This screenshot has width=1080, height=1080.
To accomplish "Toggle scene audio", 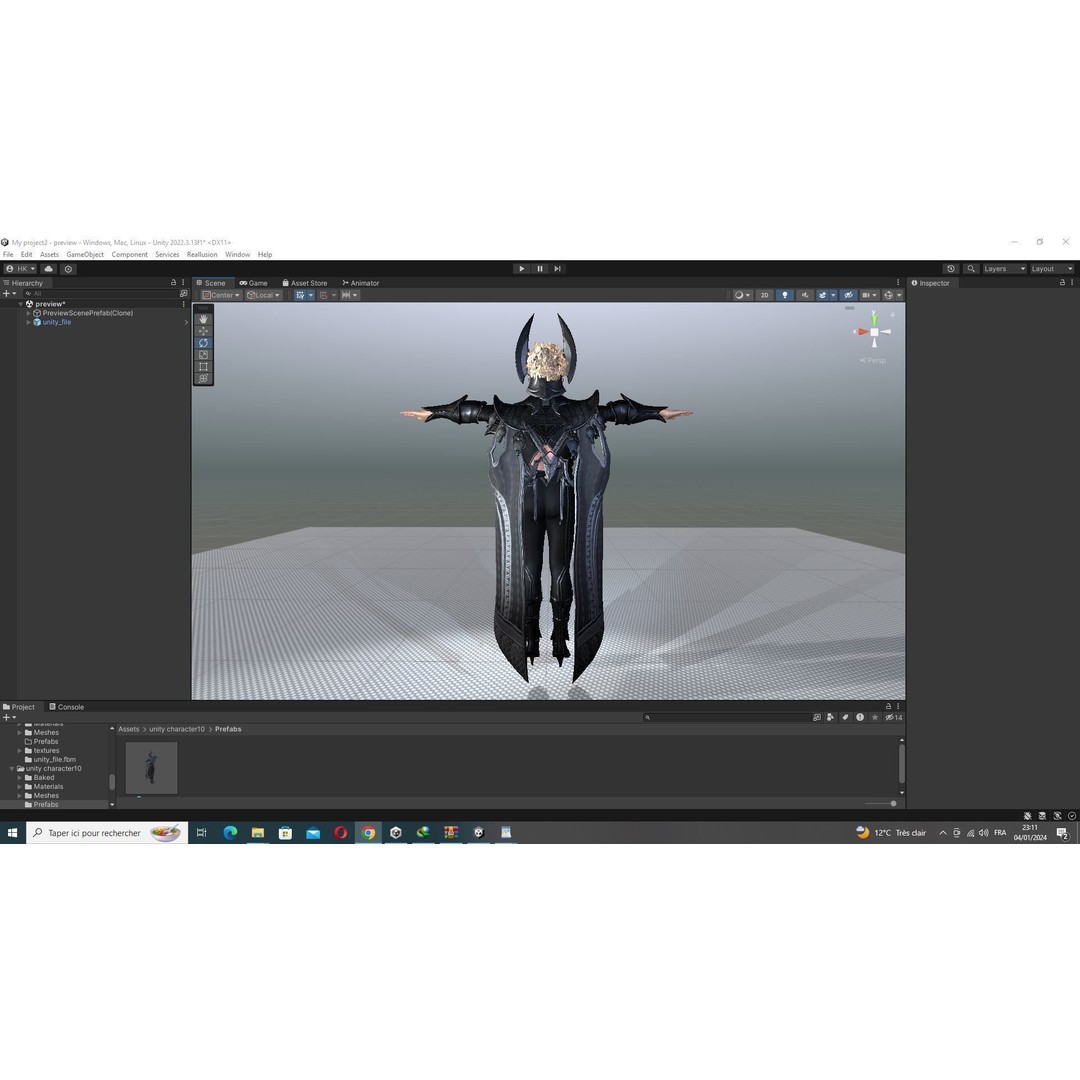I will [804, 295].
